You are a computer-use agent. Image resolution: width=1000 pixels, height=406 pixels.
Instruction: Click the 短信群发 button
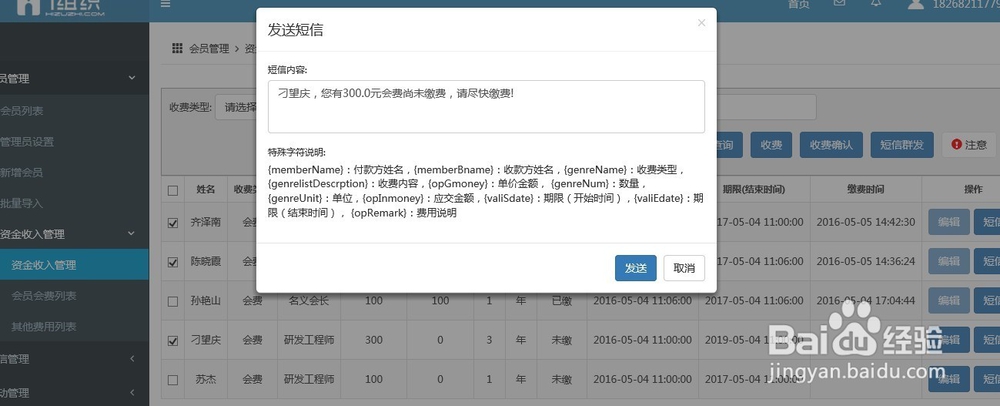[x=902, y=145]
